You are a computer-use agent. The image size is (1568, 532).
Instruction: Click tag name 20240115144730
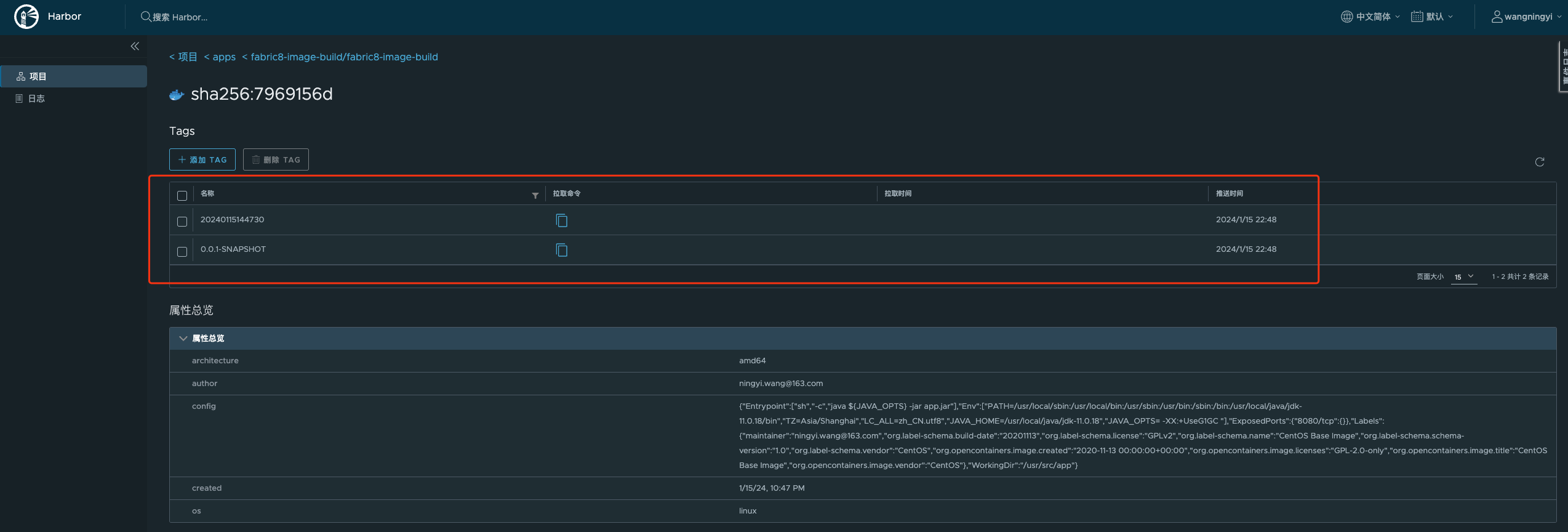[233, 220]
